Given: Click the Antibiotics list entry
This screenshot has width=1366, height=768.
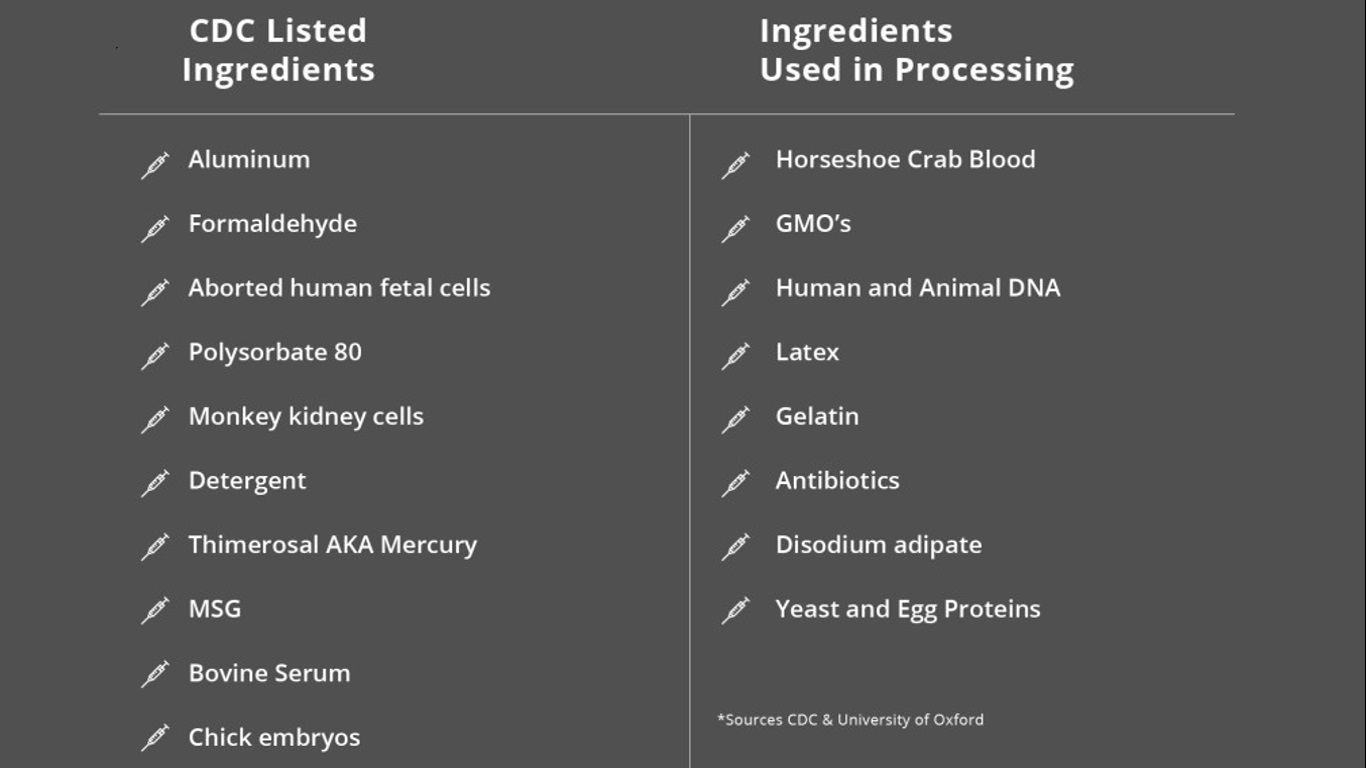Looking at the screenshot, I should coord(837,480).
